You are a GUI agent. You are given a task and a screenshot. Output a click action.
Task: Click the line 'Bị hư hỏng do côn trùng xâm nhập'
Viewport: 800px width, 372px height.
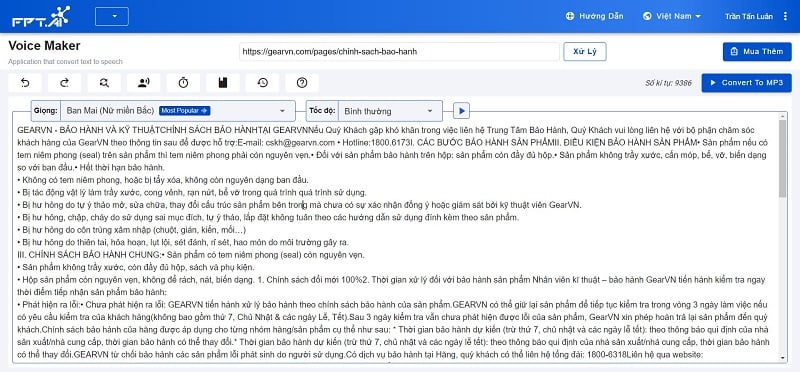click(x=132, y=230)
